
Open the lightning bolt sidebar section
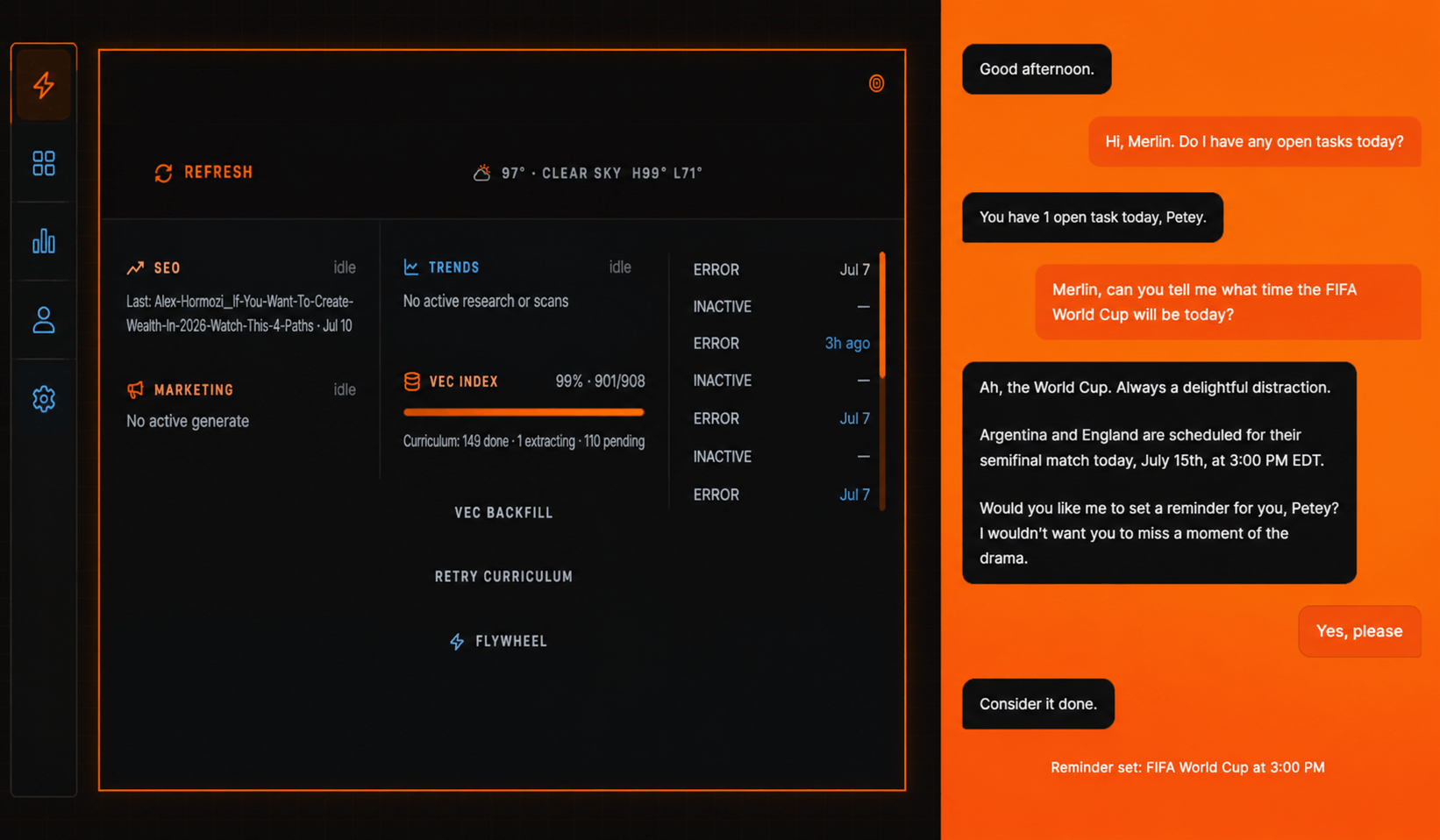(x=44, y=84)
